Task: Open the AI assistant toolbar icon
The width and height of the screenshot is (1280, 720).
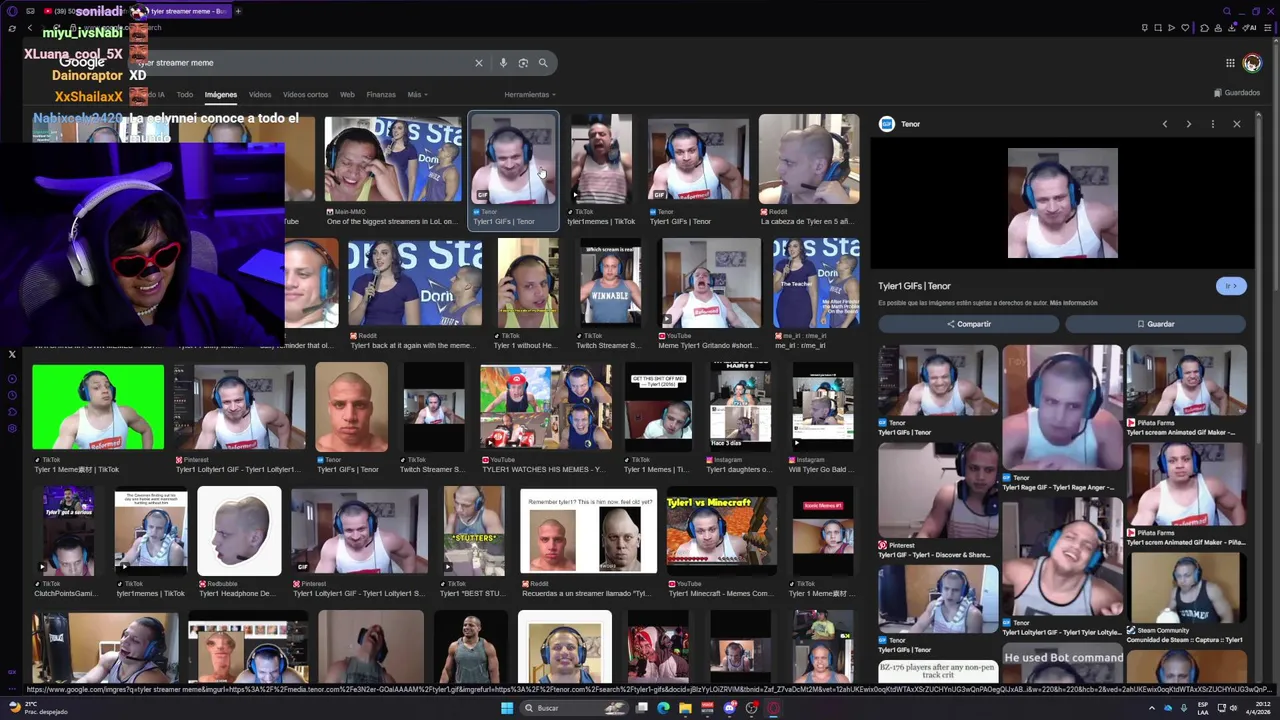Action: 1249,28
